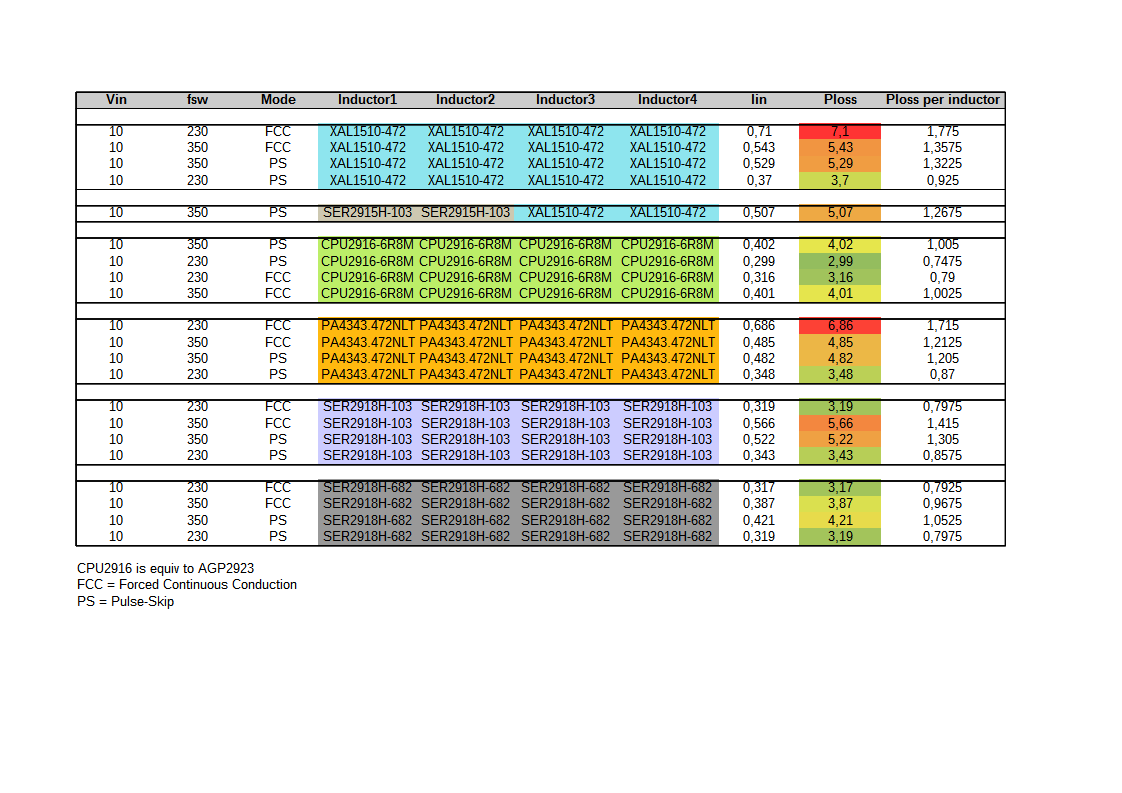Click the Mode column header
This screenshot has width=1122, height=793.
[x=278, y=100]
